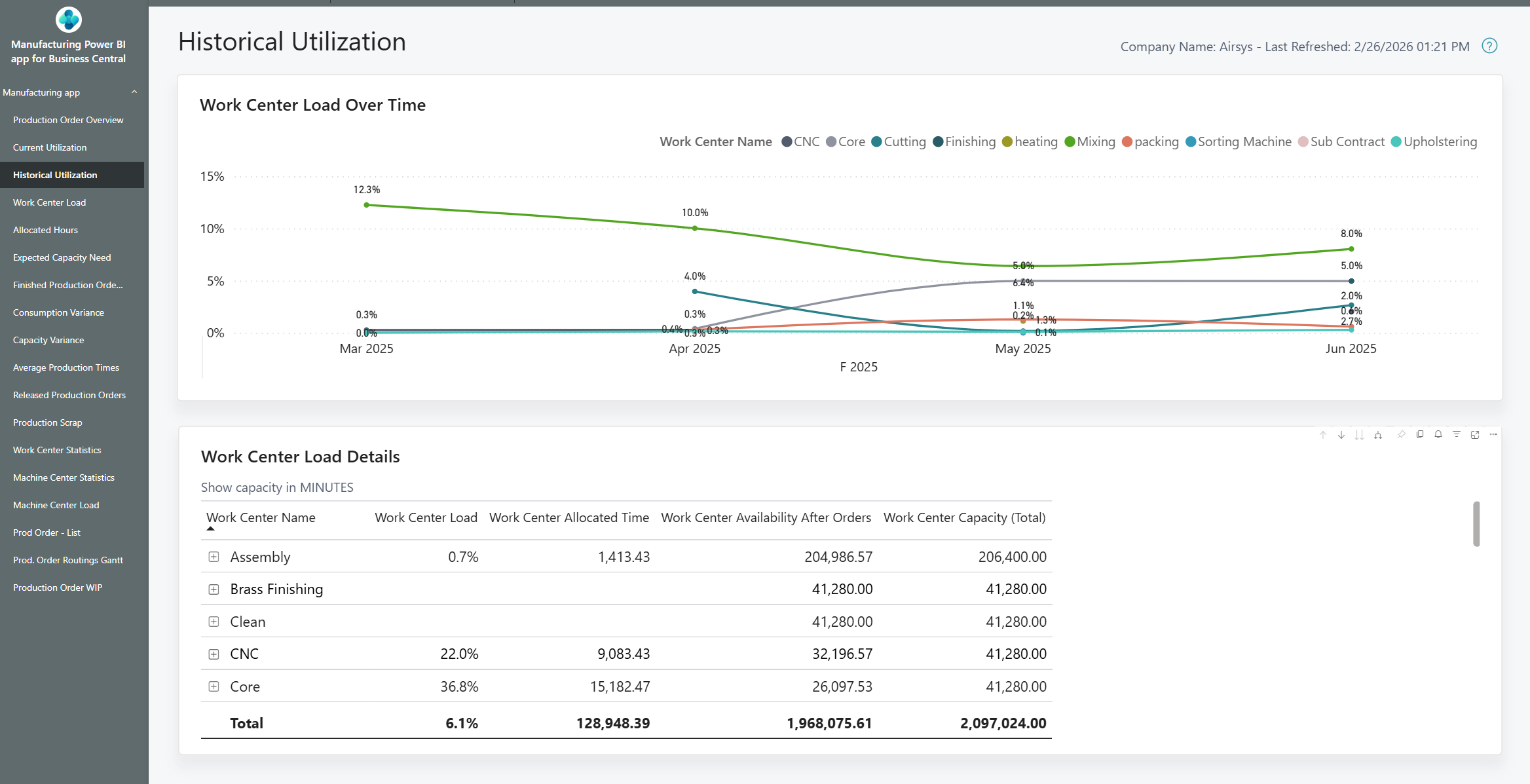The height and width of the screenshot is (784, 1530).
Task: Expand the Assembly work center row
Action: pyautogui.click(x=214, y=557)
